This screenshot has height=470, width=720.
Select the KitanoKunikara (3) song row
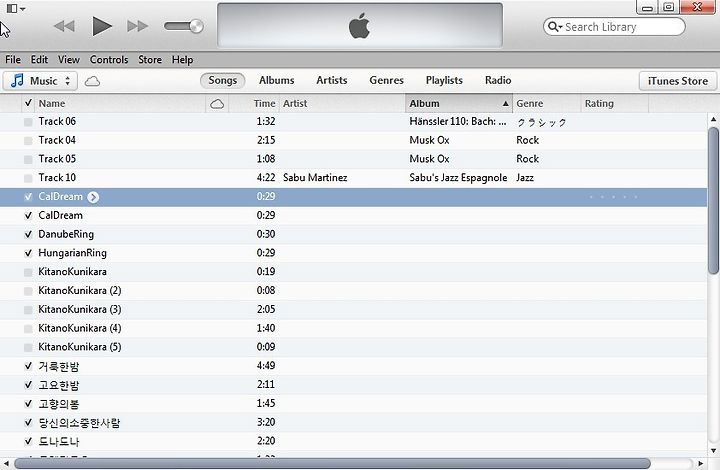[354, 310]
